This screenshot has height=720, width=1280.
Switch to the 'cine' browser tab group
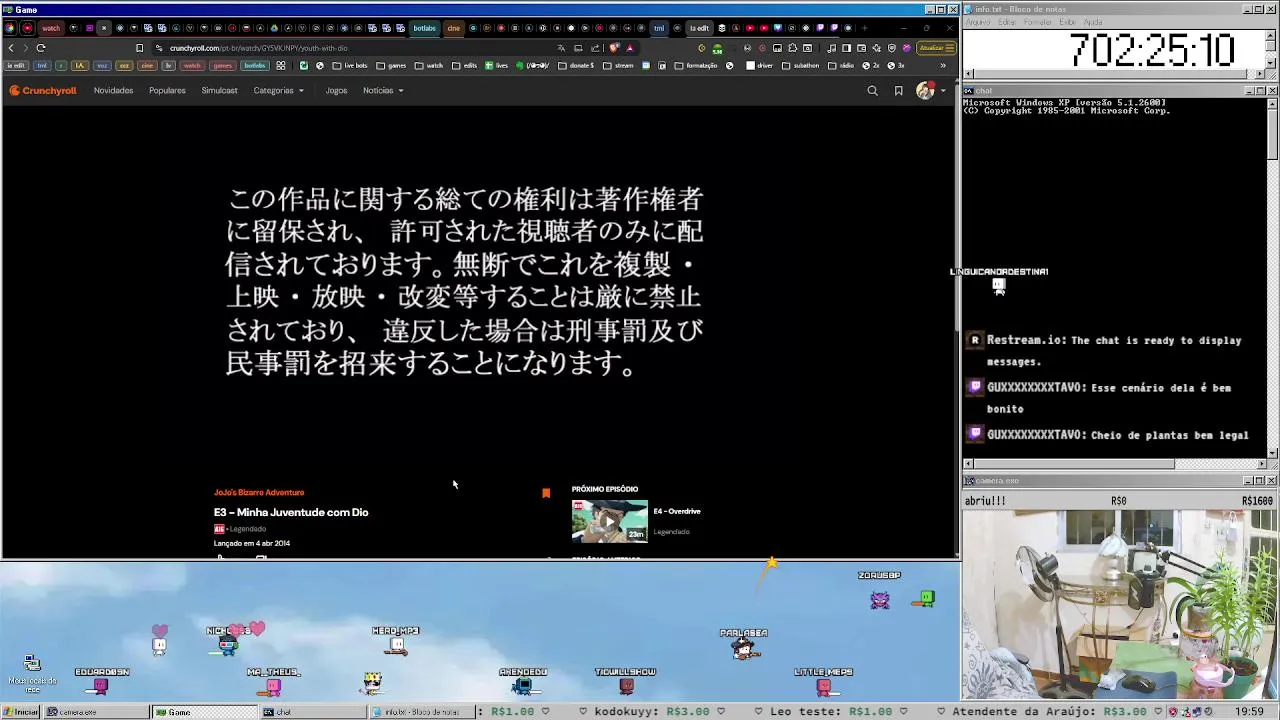click(x=454, y=28)
